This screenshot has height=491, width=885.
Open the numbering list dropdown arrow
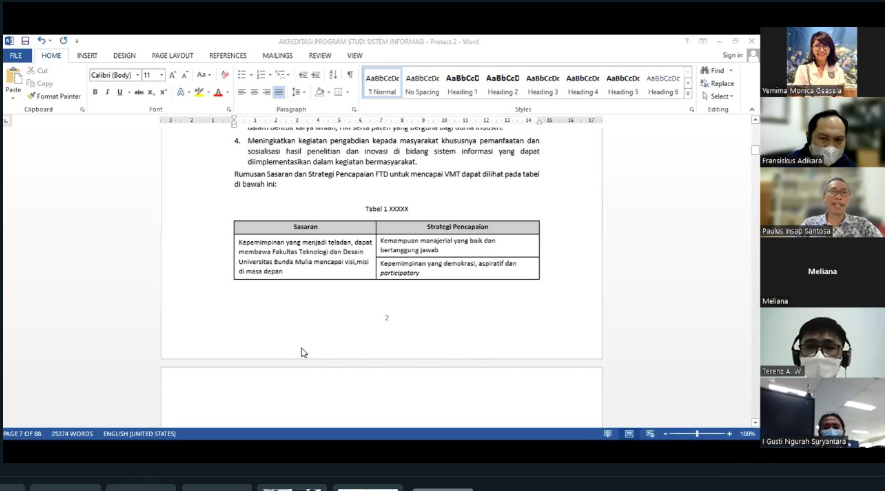click(x=270, y=75)
